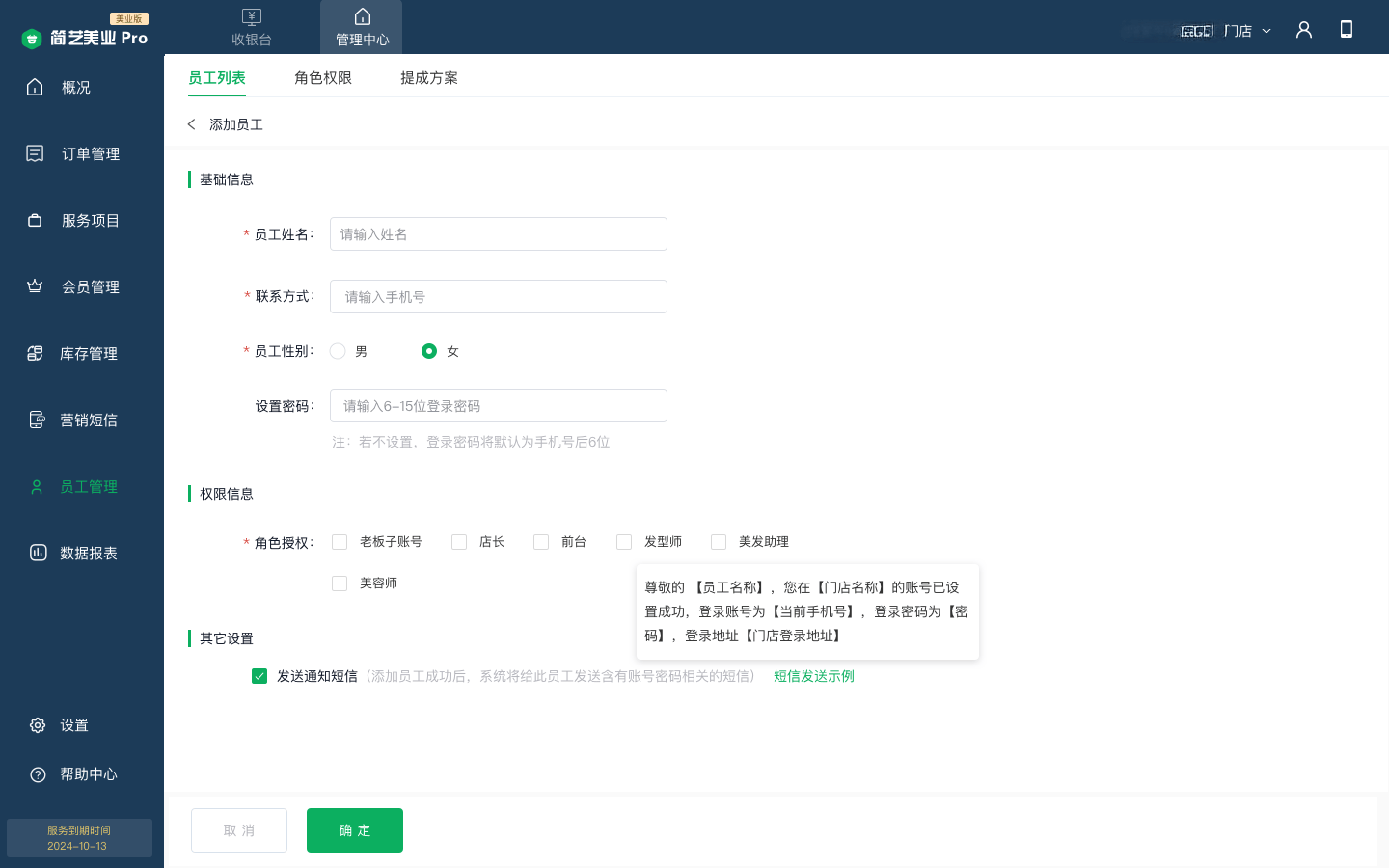Click the 订单管理 order icon in sidebar
Image resolution: width=1389 pixels, height=868 pixels.
pos(35,153)
